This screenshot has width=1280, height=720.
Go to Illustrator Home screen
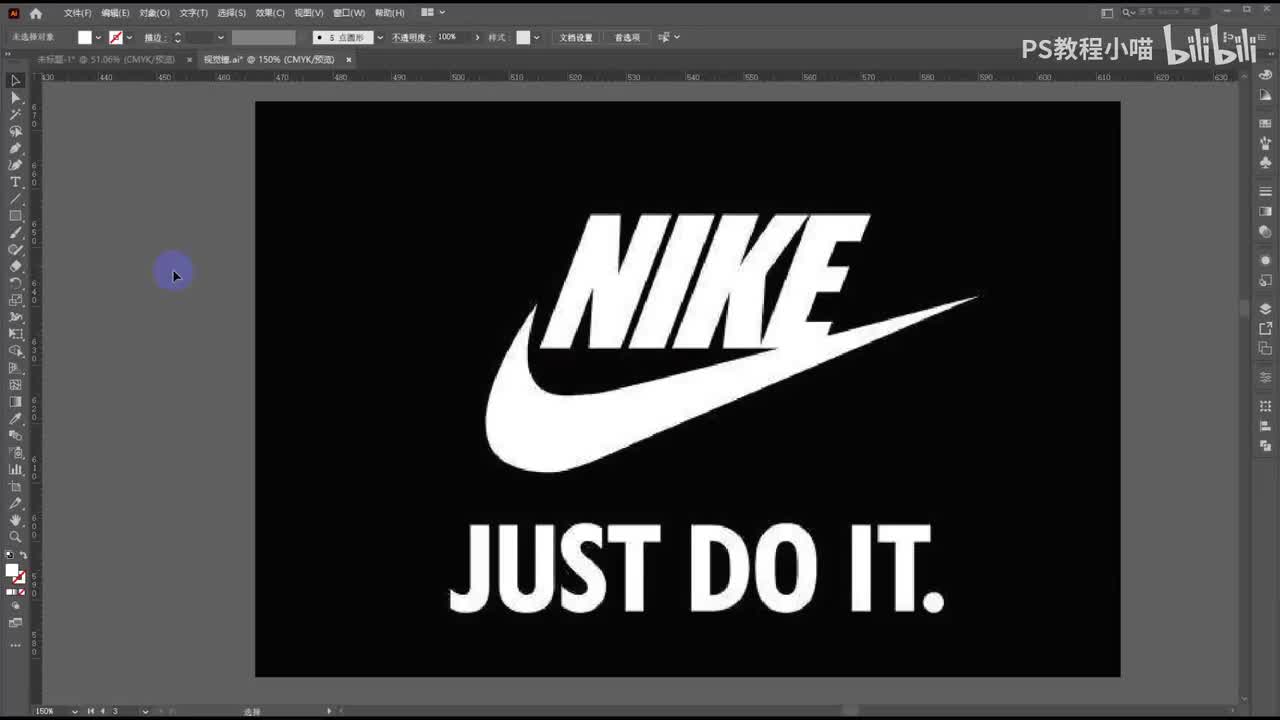[x=36, y=13]
